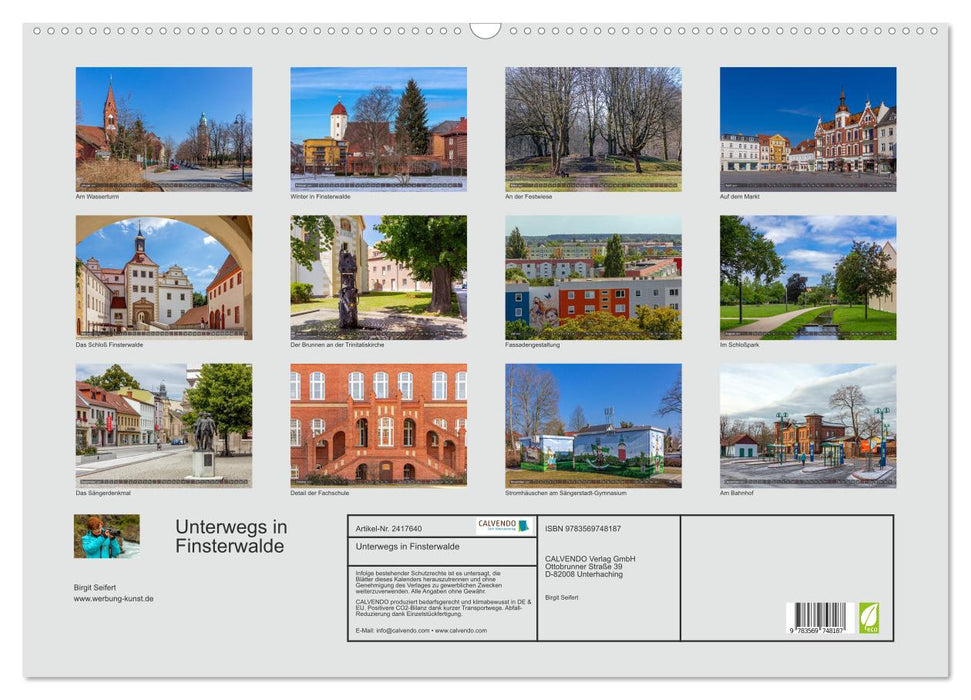Click the 'Im Schloßpark' caption text
Screen dimensions: 971x700
(x=739, y=344)
